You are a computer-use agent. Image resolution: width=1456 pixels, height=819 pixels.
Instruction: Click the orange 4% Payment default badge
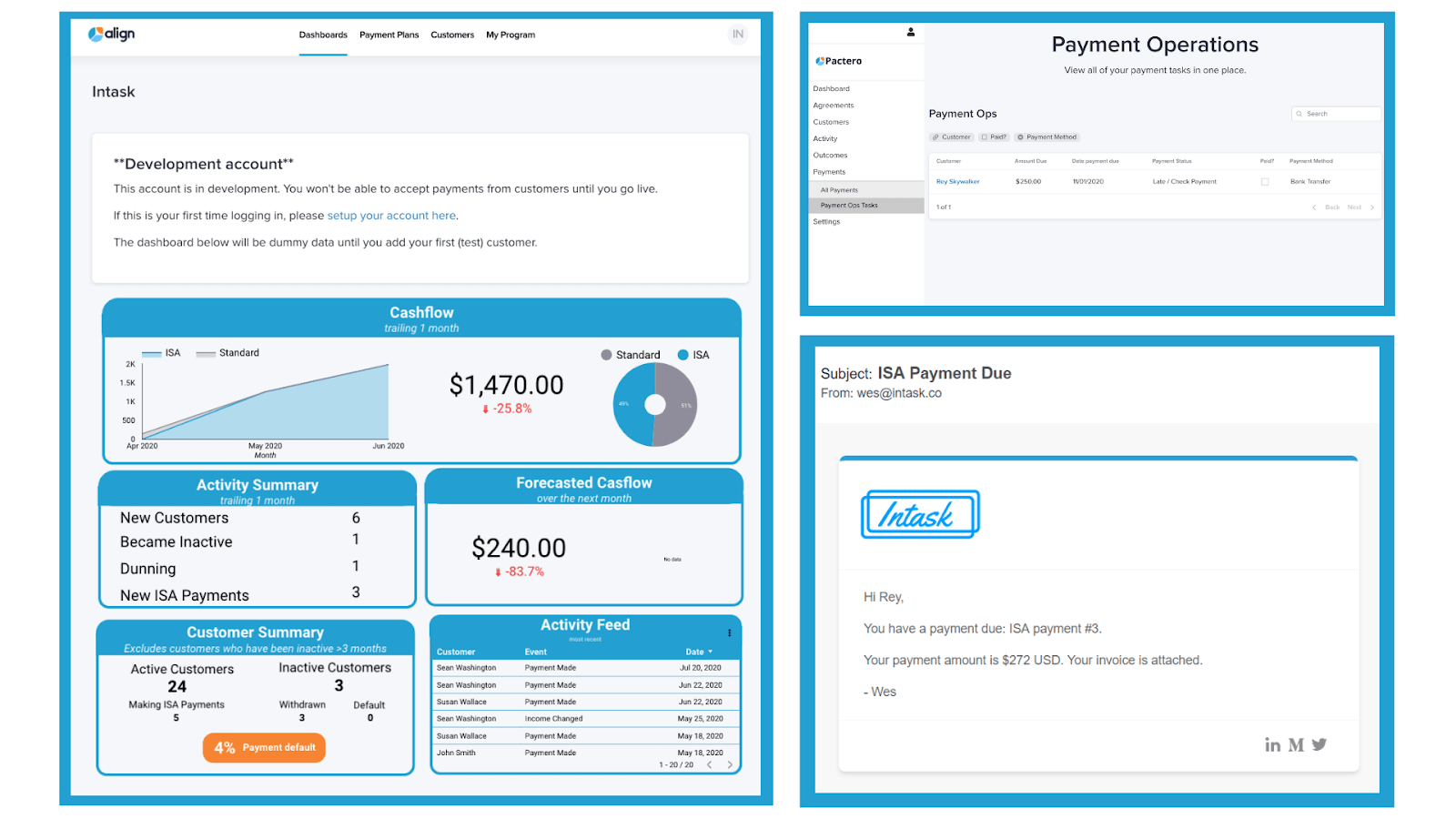(x=264, y=748)
